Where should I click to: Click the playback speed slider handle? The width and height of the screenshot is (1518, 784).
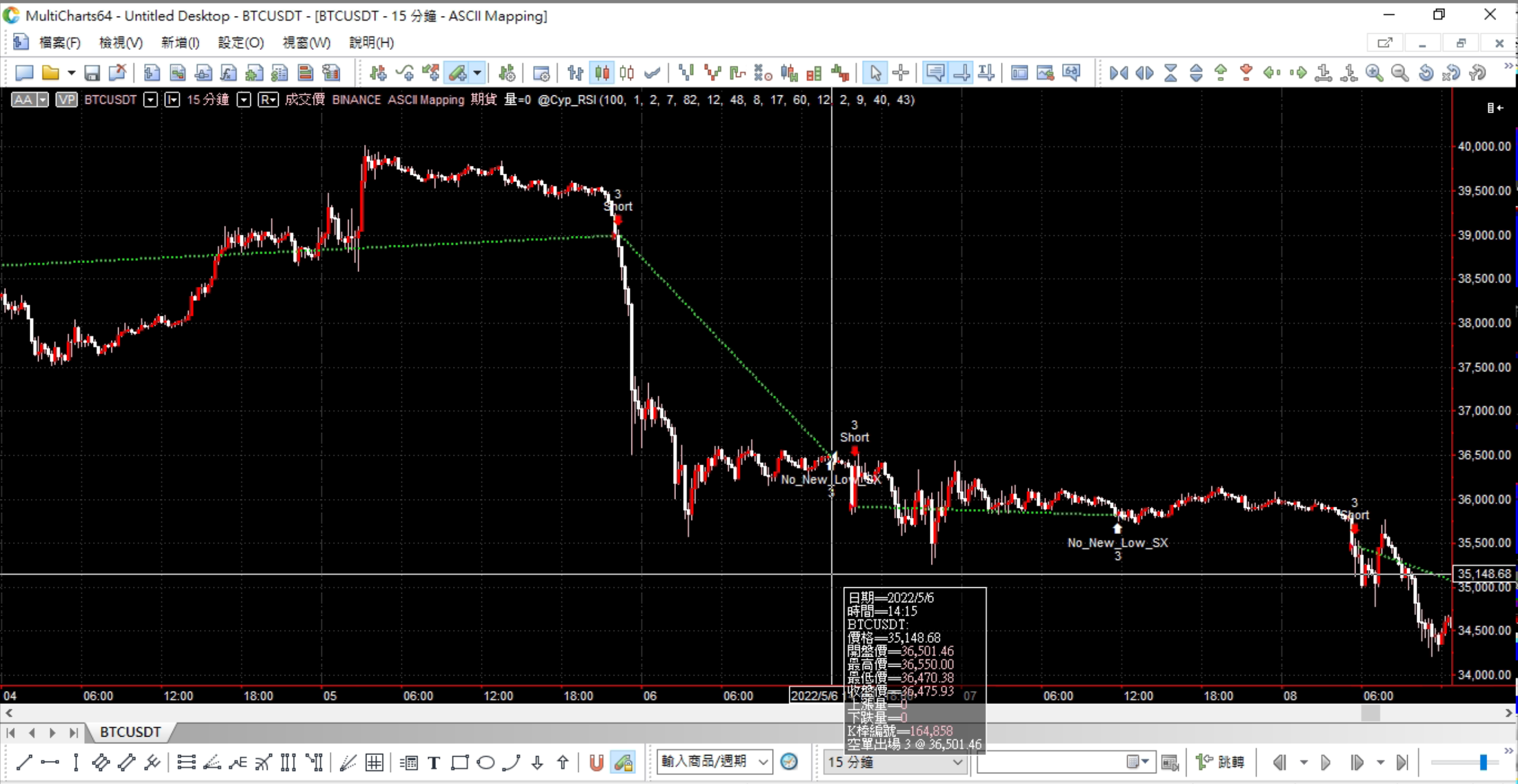tap(1482, 763)
